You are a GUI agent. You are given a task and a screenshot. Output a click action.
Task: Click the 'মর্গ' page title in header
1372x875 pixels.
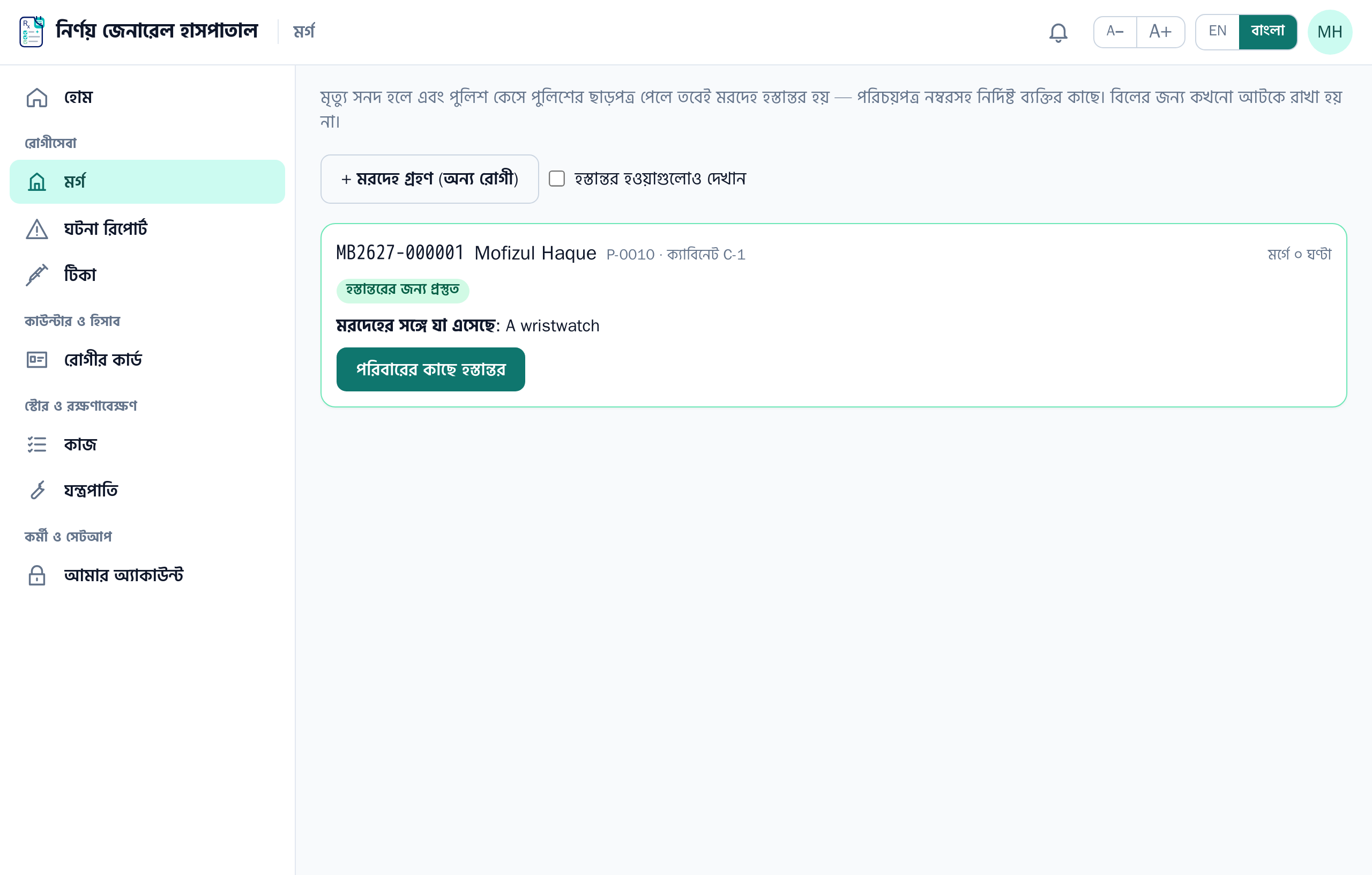pos(304,31)
